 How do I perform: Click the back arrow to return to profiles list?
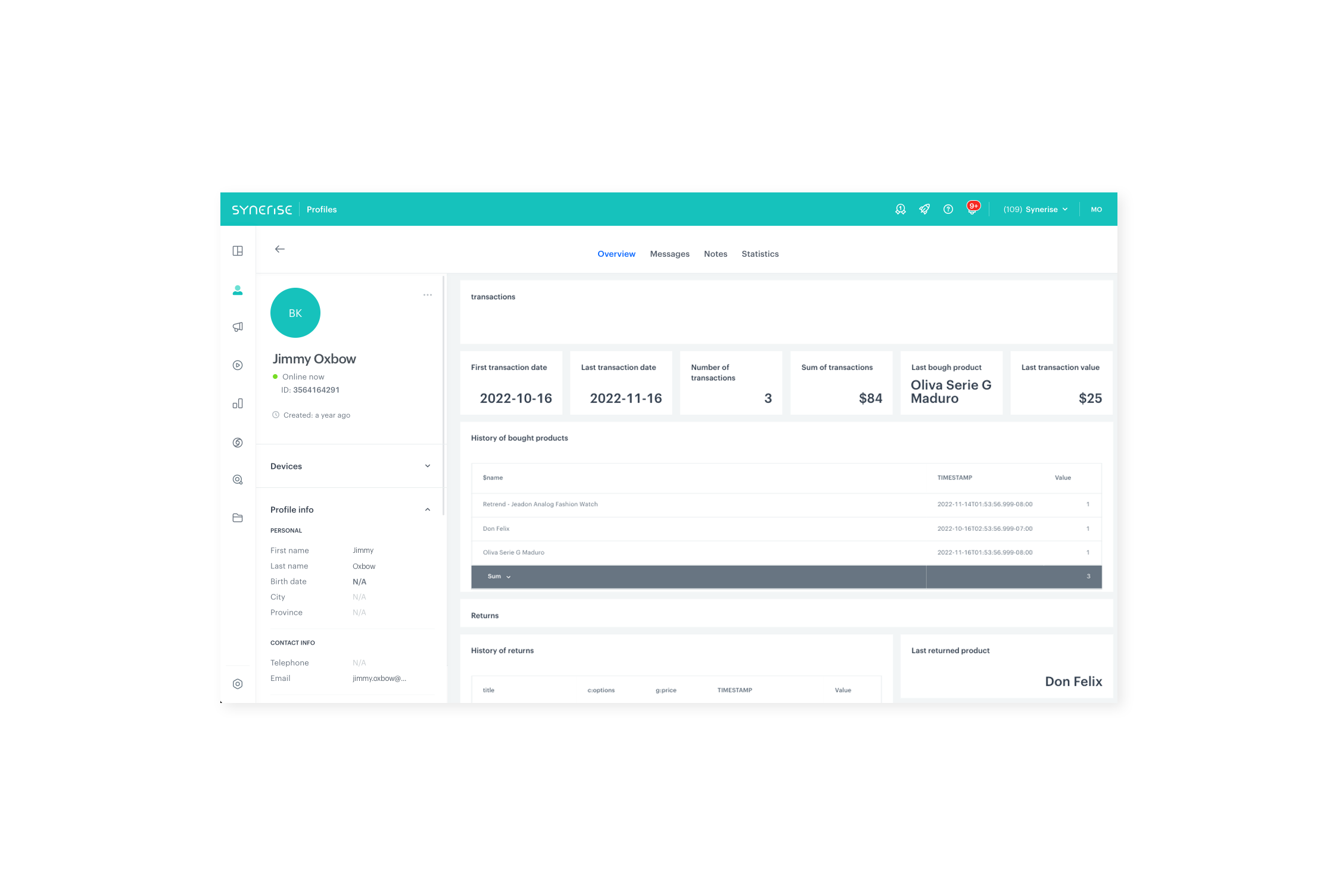pos(280,248)
